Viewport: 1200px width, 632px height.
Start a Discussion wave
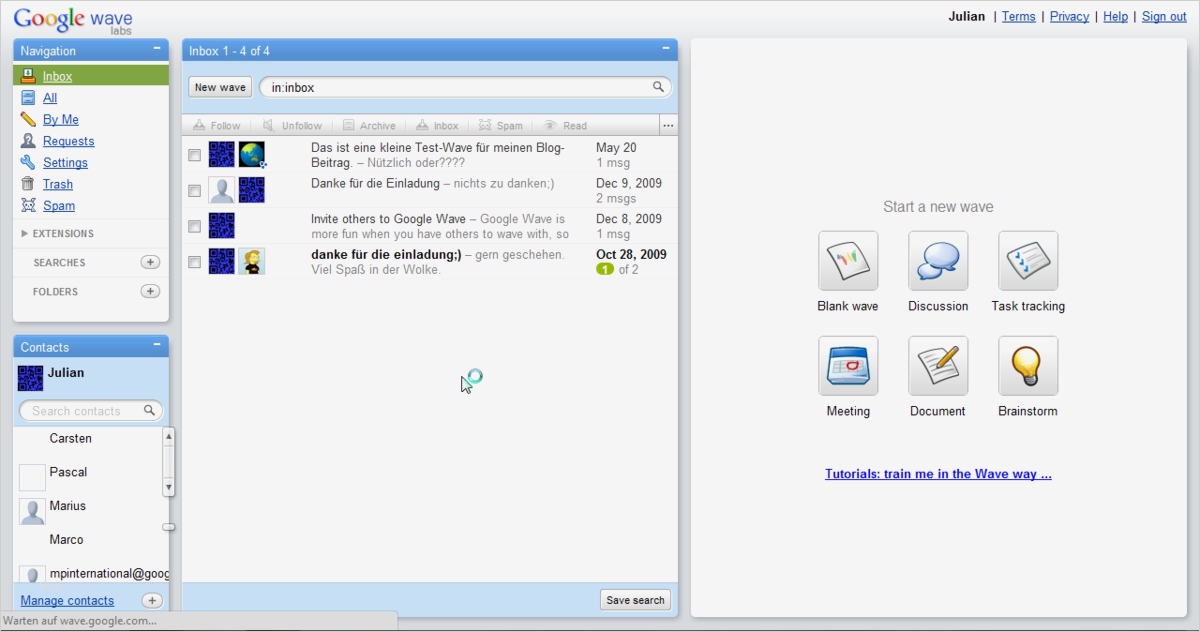click(x=938, y=261)
